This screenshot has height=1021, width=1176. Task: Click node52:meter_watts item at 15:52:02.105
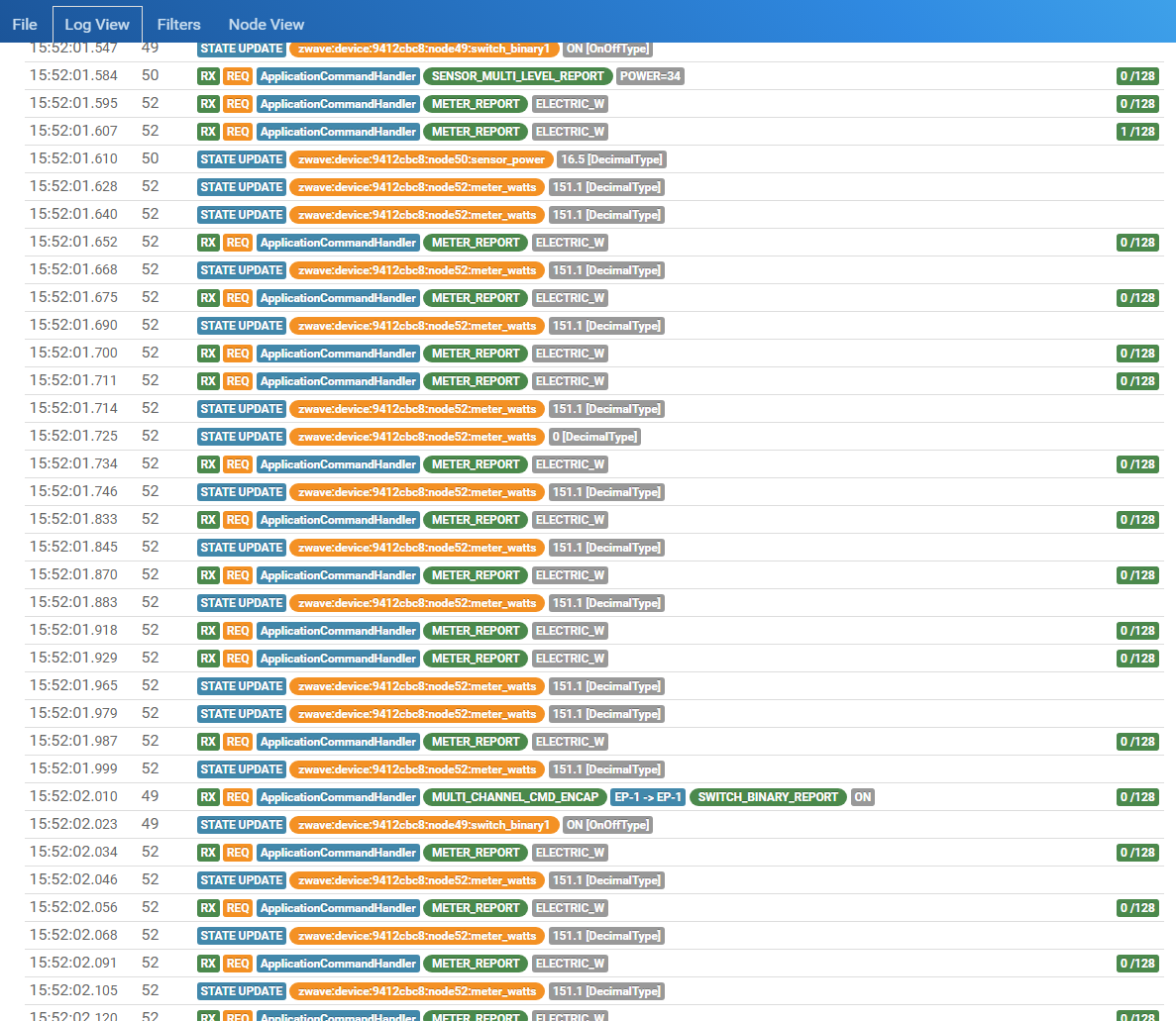tap(417, 991)
